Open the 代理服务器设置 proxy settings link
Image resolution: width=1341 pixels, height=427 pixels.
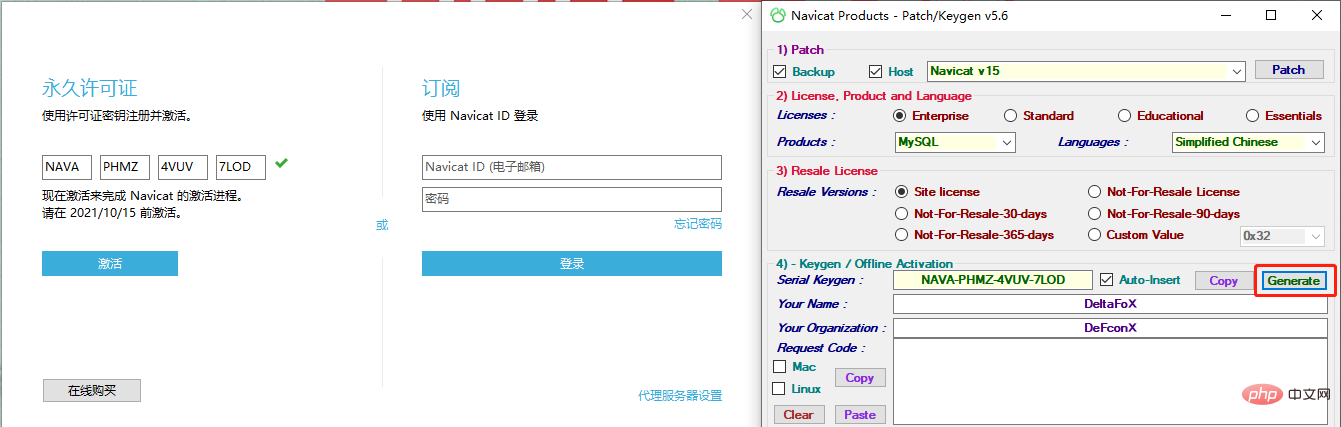[x=680, y=396]
